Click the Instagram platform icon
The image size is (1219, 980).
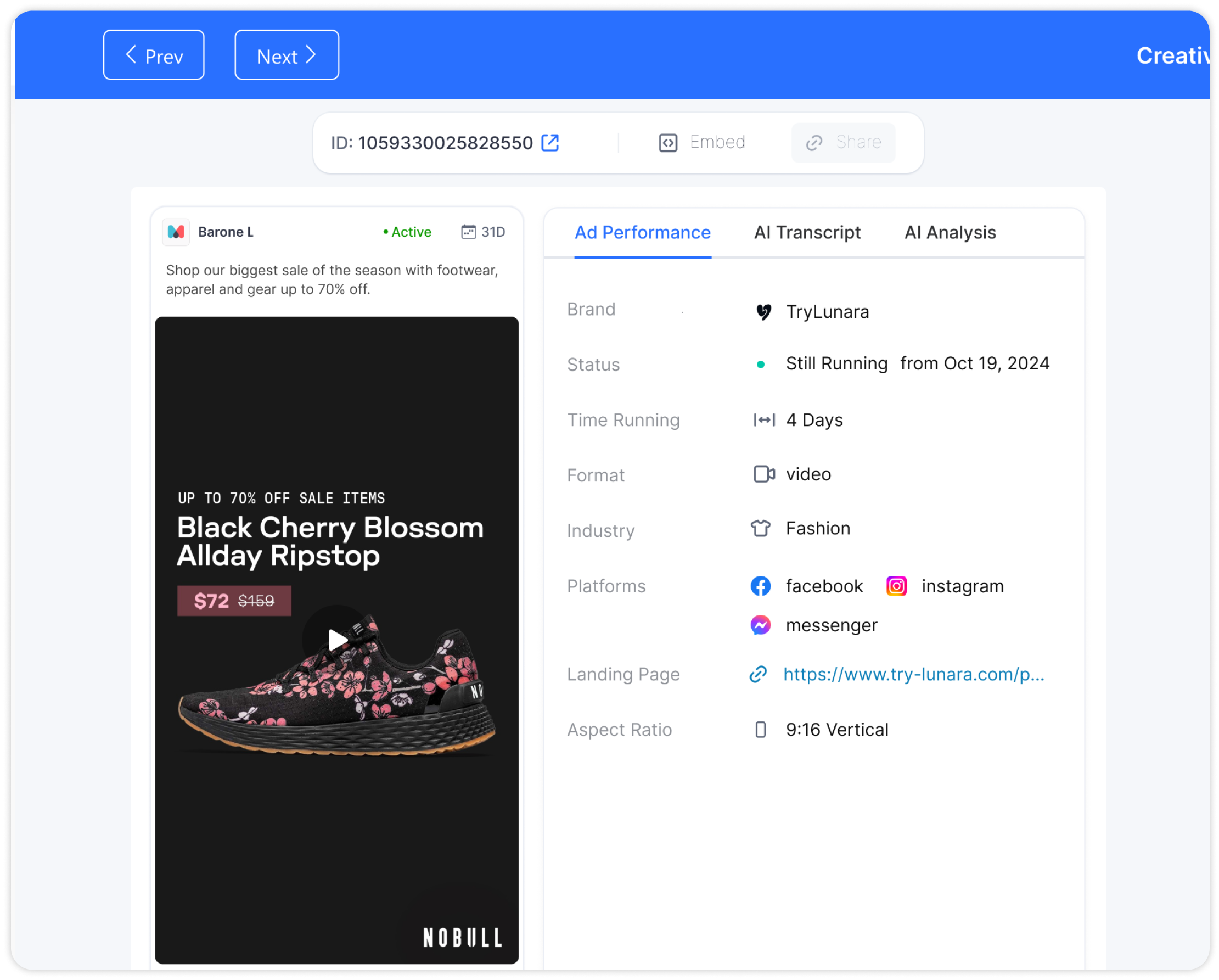896,586
